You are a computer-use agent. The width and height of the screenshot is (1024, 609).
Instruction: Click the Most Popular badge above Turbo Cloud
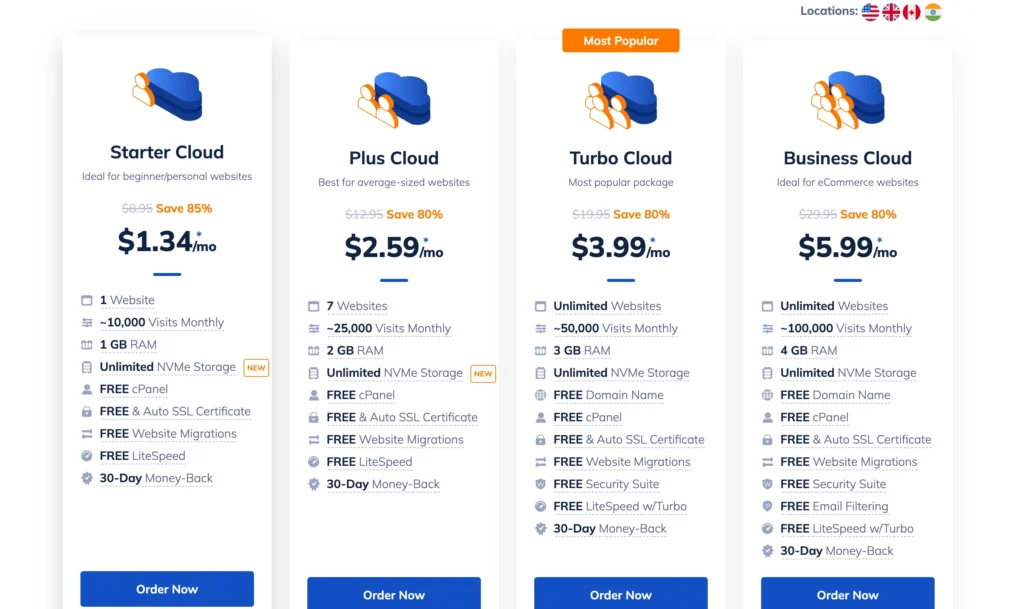coord(621,40)
